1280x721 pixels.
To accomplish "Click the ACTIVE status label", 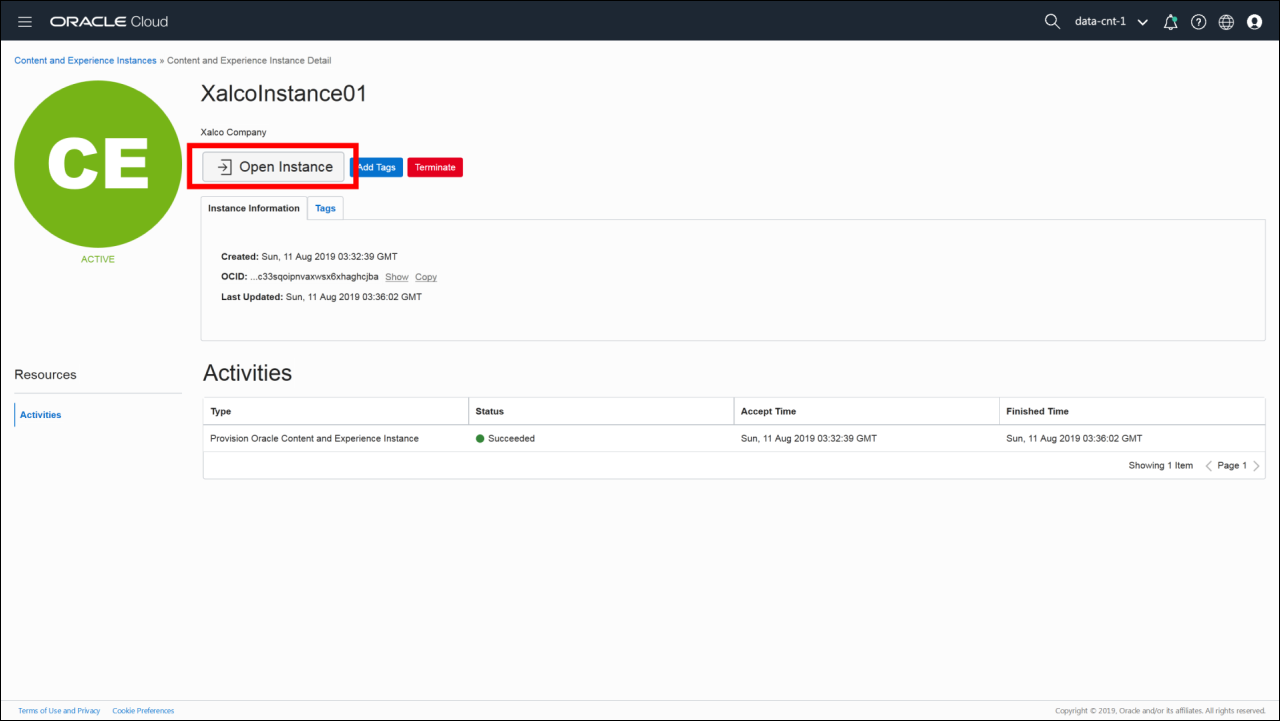I will click(98, 259).
